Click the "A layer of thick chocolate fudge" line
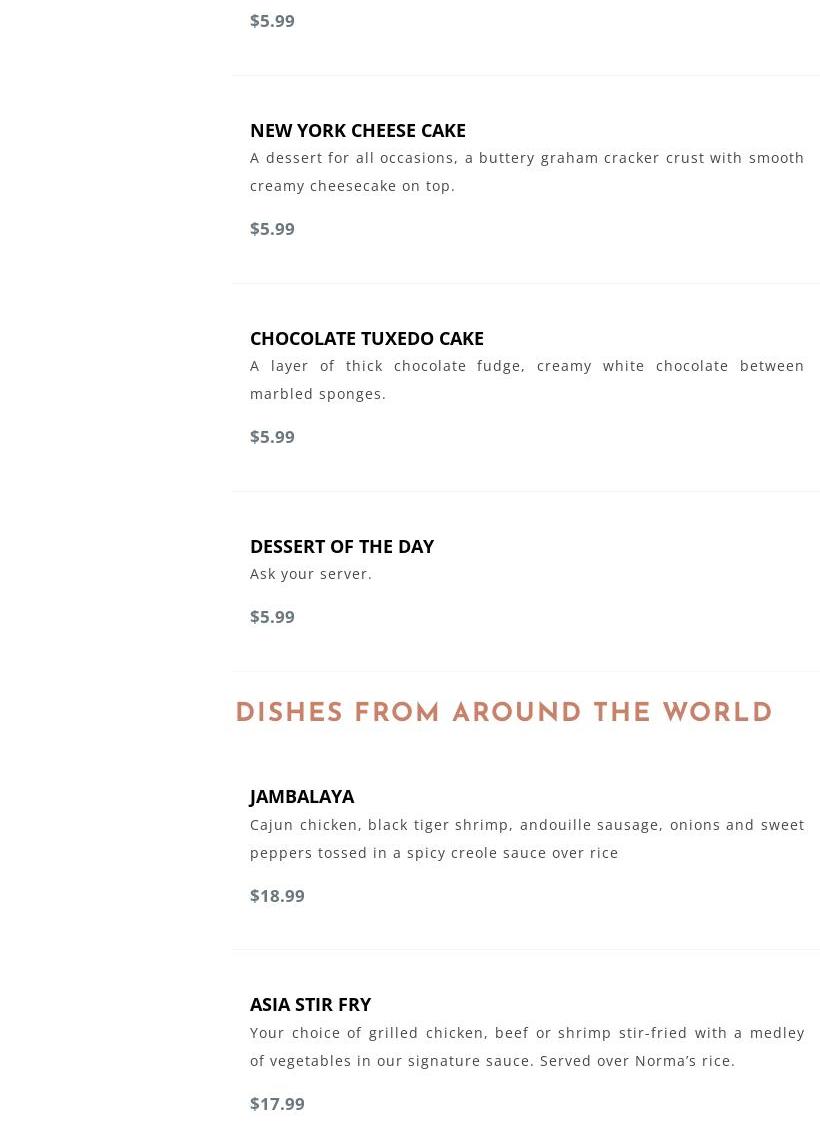Image resolution: width=820 pixels, height=1134 pixels. pos(526,366)
